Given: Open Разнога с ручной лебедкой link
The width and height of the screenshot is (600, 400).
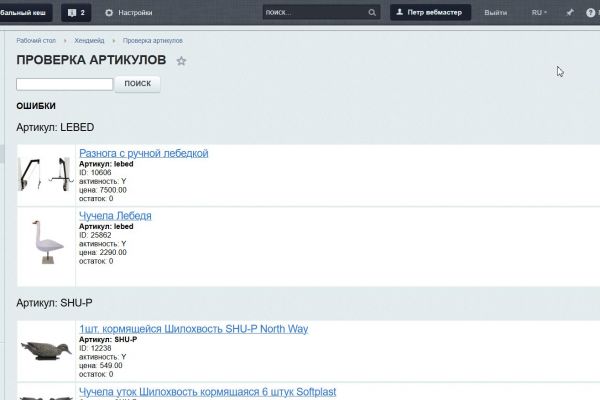Looking at the screenshot, I should (143, 153).
